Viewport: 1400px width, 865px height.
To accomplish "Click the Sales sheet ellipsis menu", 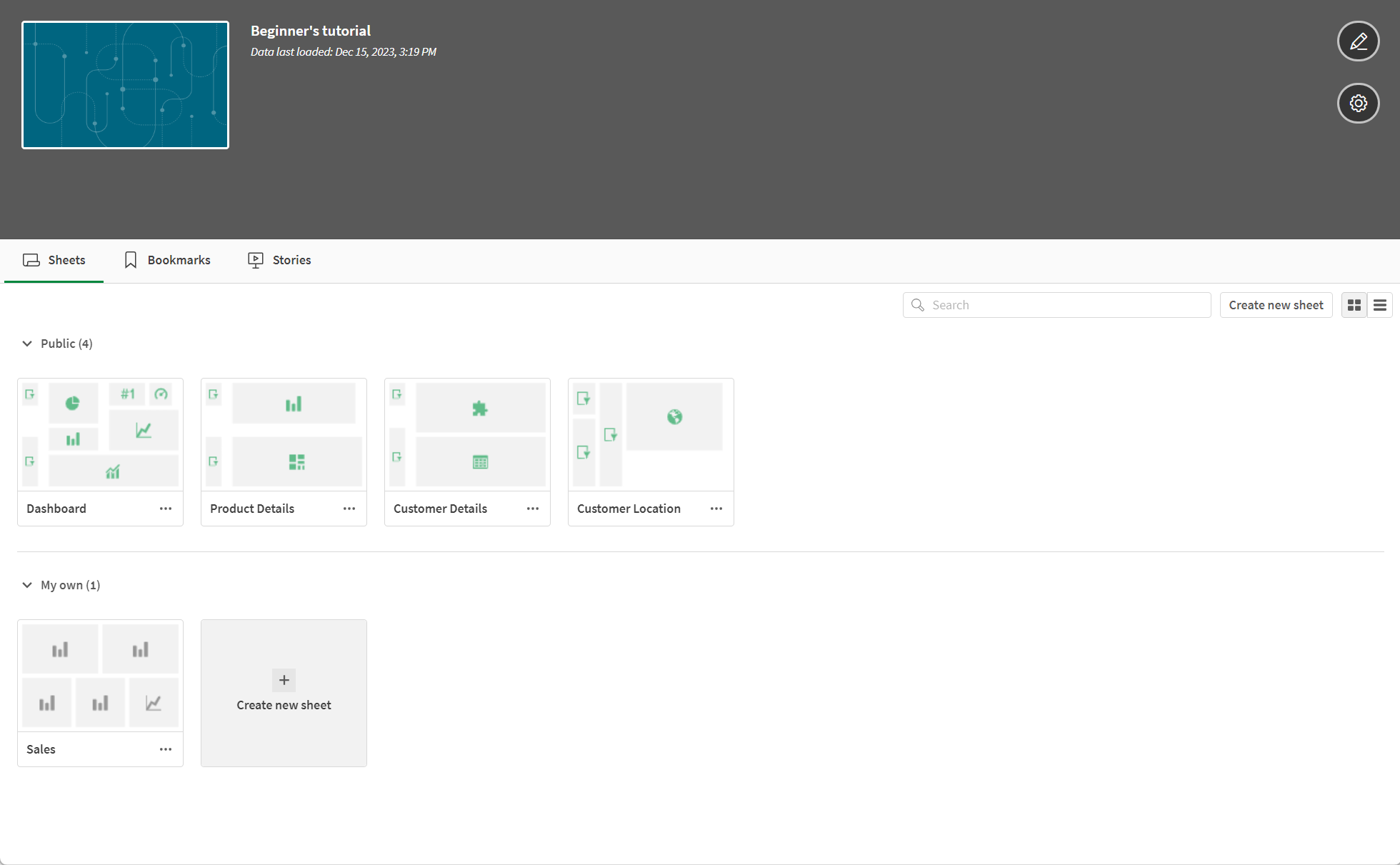I will click(x=166, y=749).
